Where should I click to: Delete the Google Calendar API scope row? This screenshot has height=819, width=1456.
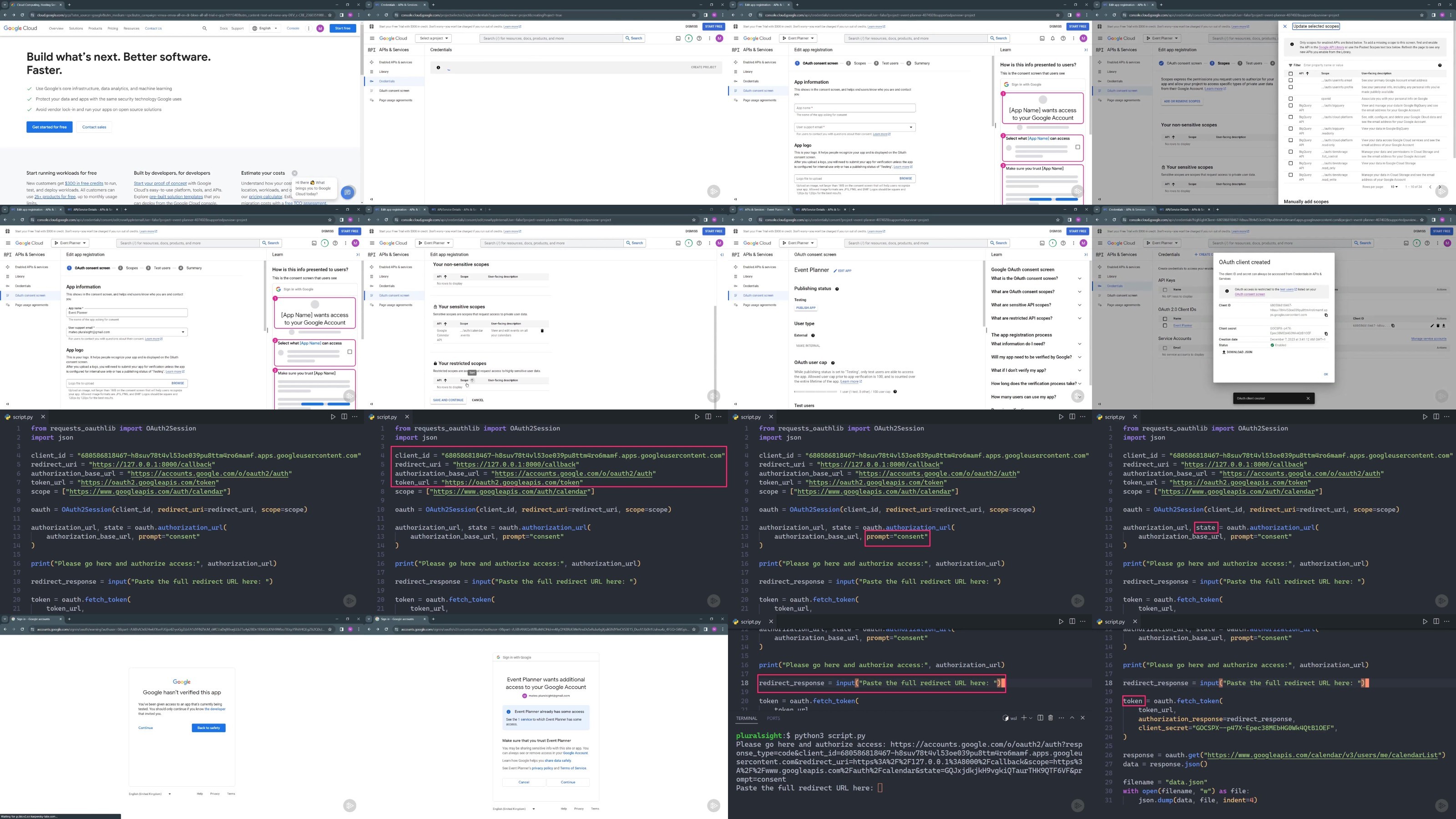542,331
